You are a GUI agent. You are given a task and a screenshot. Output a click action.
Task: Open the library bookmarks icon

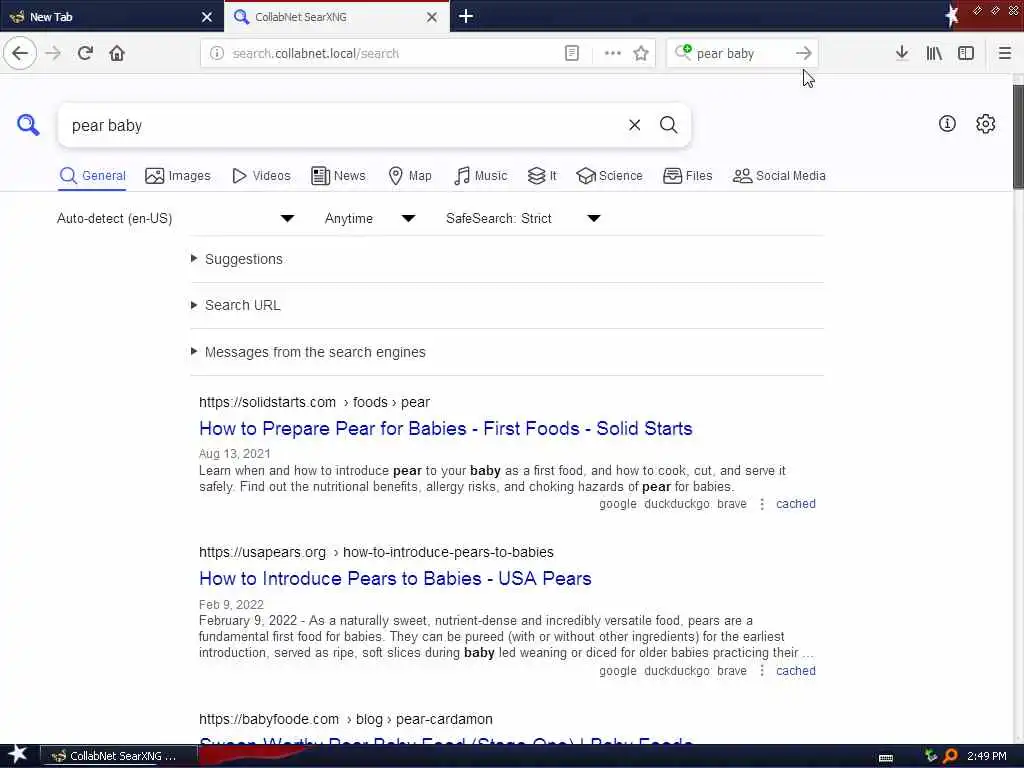[x=934, y=53]
